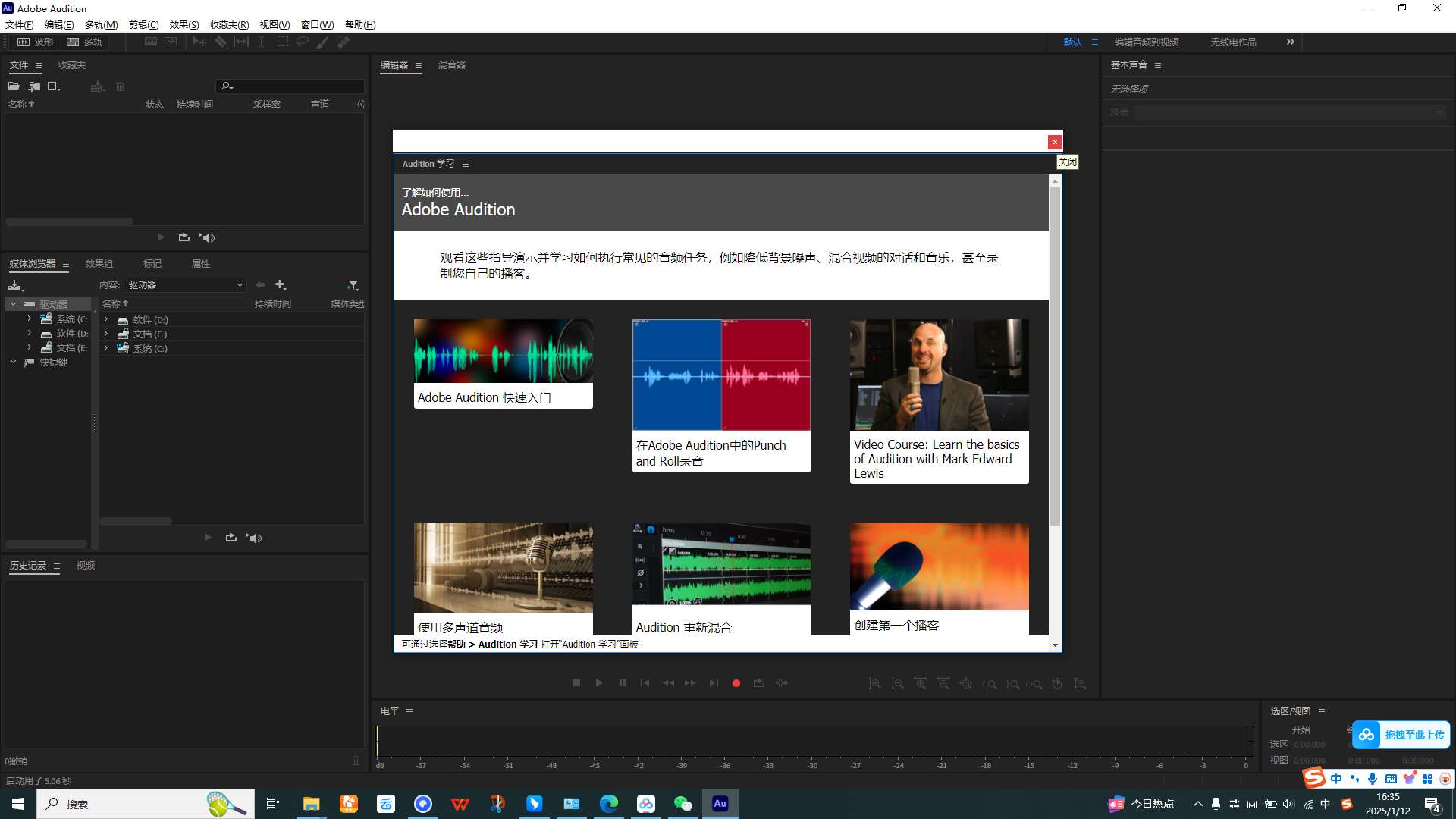Collapse the 驱动器 tree node
Image resolution: width=1456 pixels, height=819 pixels.
tap(13, 303)
